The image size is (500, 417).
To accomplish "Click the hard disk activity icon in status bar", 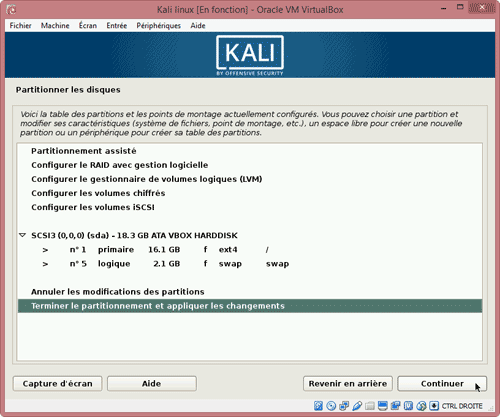I will coord(318,405).
